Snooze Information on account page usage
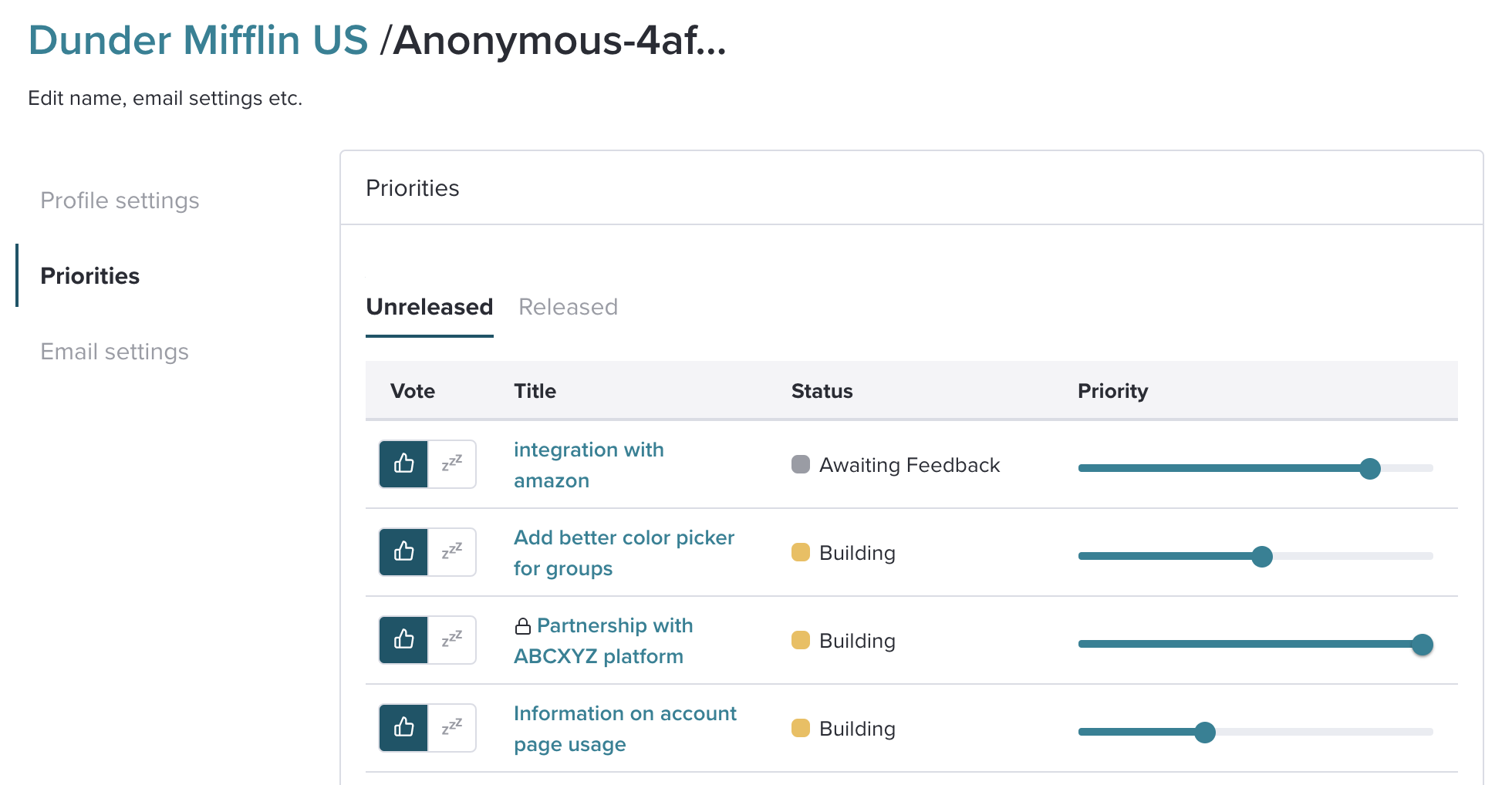The width and height of the screenshot is (1512, 785). (452, 728)
